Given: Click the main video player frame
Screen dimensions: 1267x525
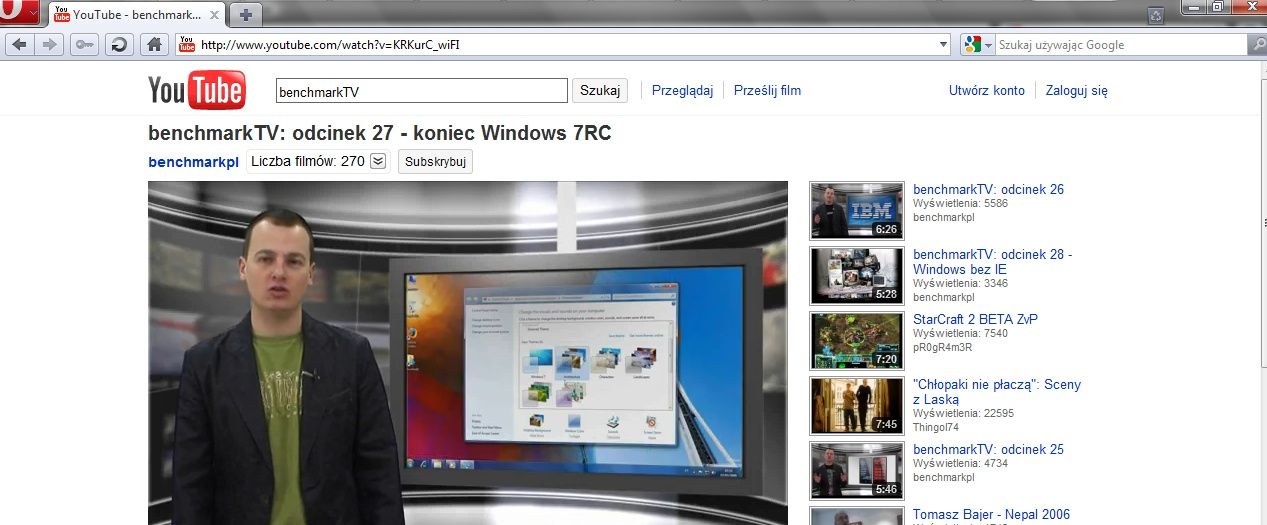Looking at the screenshot, I should click(468, 353).
